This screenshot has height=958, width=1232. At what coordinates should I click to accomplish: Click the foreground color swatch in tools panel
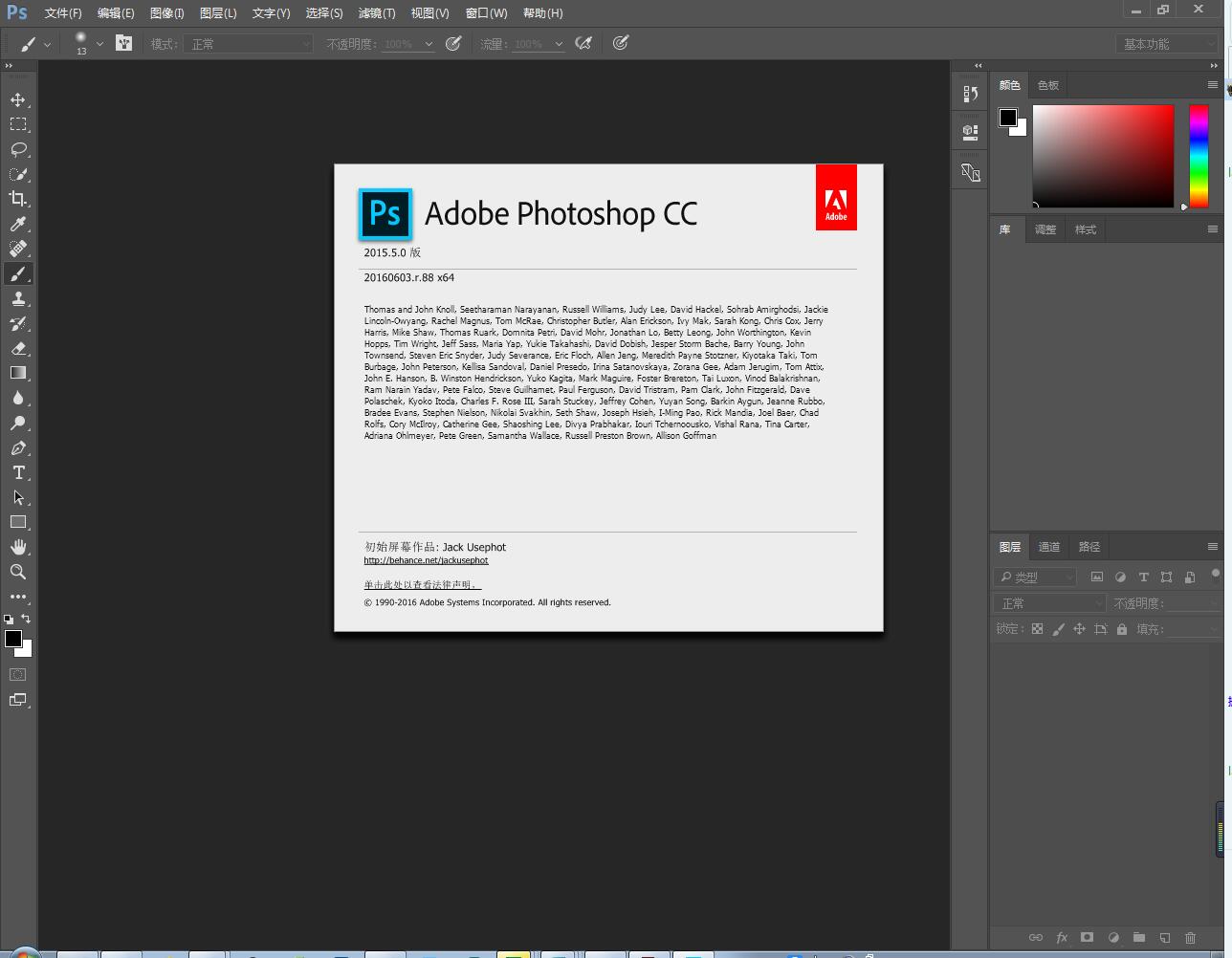tap(12, 639)
